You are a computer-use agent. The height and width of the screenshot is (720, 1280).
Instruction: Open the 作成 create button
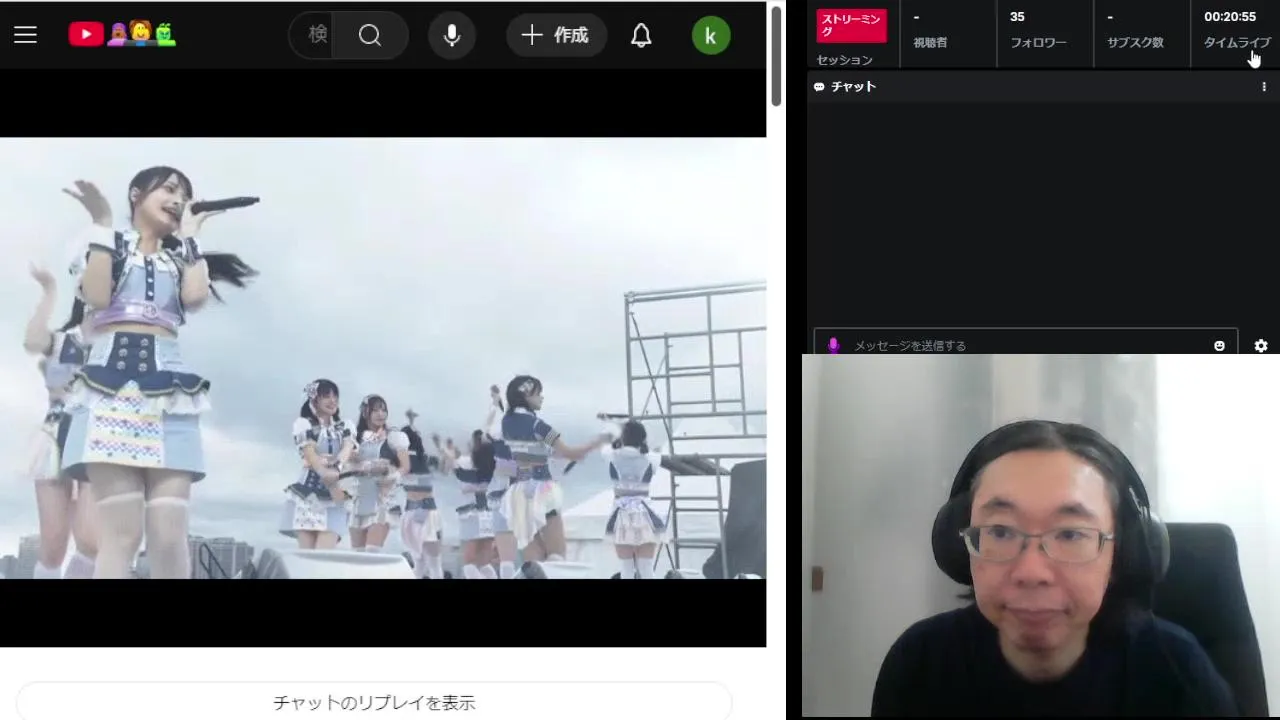pyautogui.click(x=556, y=35)
